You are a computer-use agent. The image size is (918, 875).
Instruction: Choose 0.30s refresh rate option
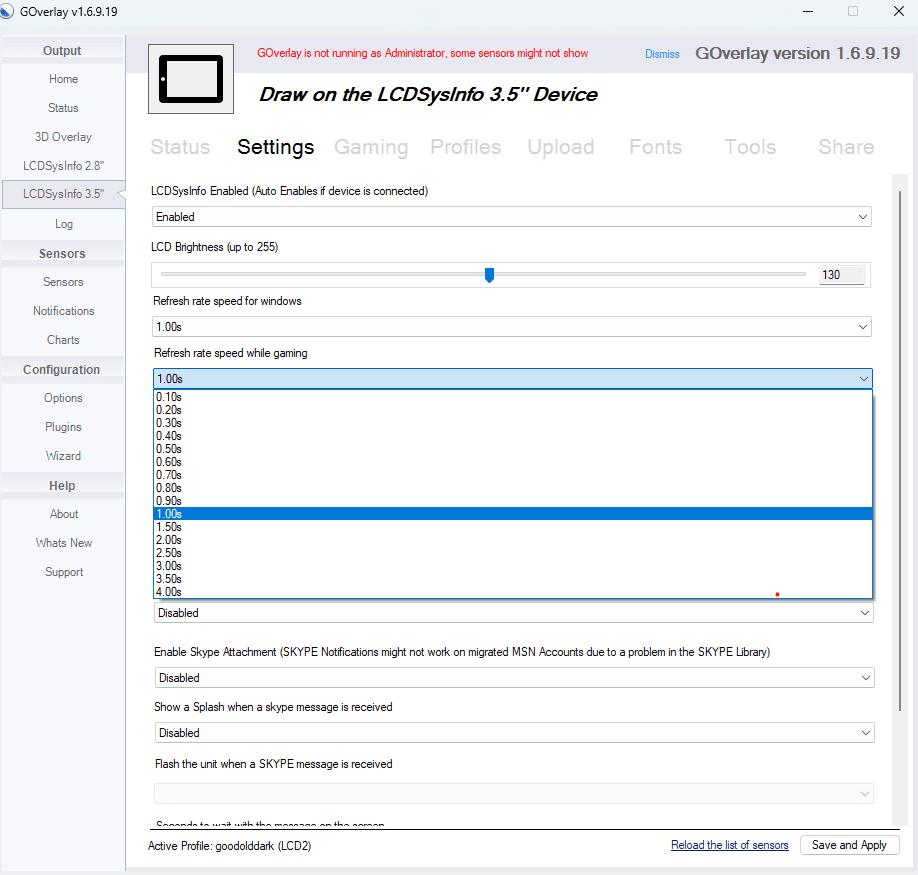[513, 423]
